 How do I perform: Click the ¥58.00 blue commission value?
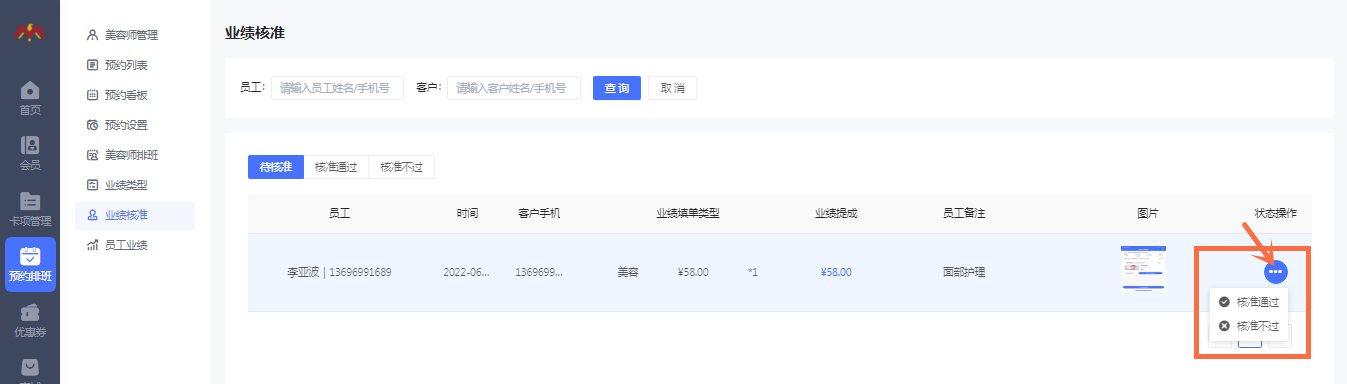(x=836, y=272)
